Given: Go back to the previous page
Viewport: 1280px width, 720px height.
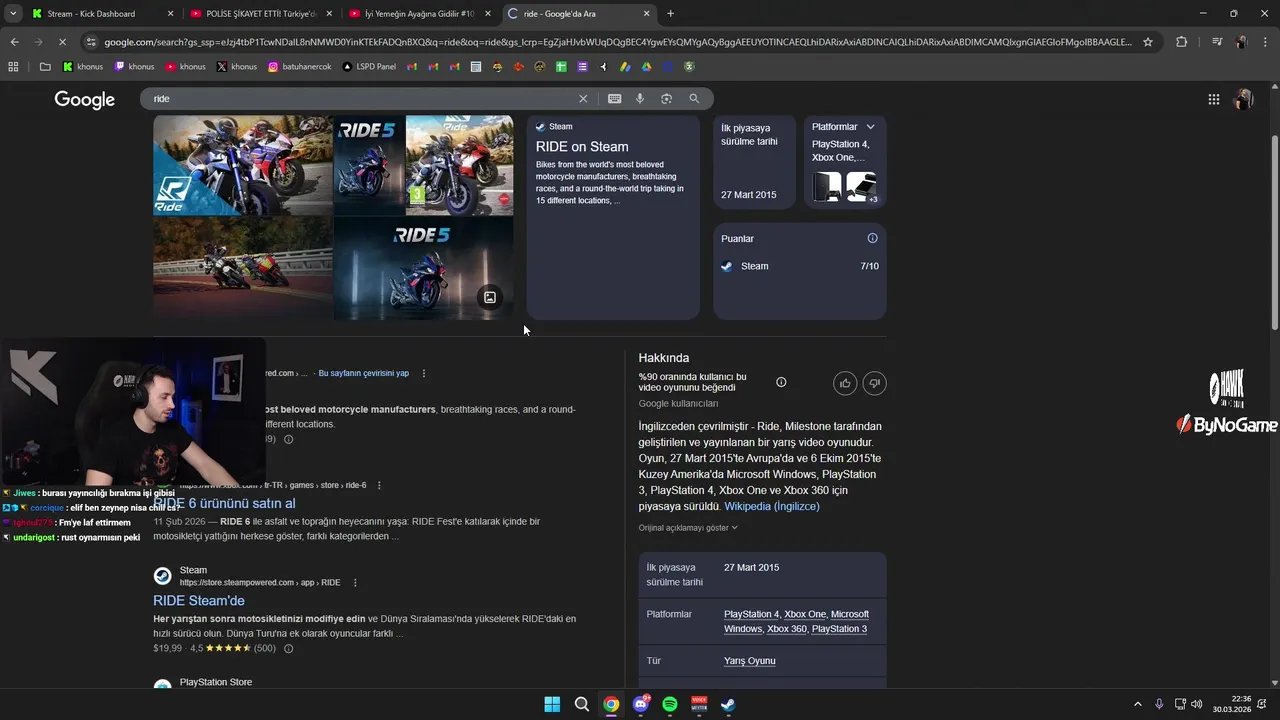Looking at the screenshot, I should 14,42.
